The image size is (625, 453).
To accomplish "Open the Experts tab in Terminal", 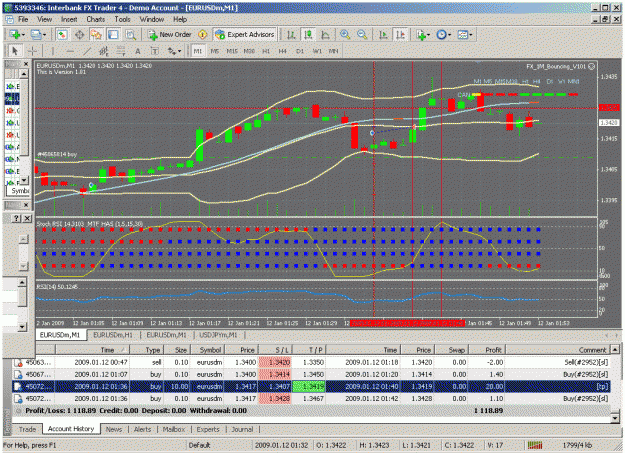I will (208, 429).
